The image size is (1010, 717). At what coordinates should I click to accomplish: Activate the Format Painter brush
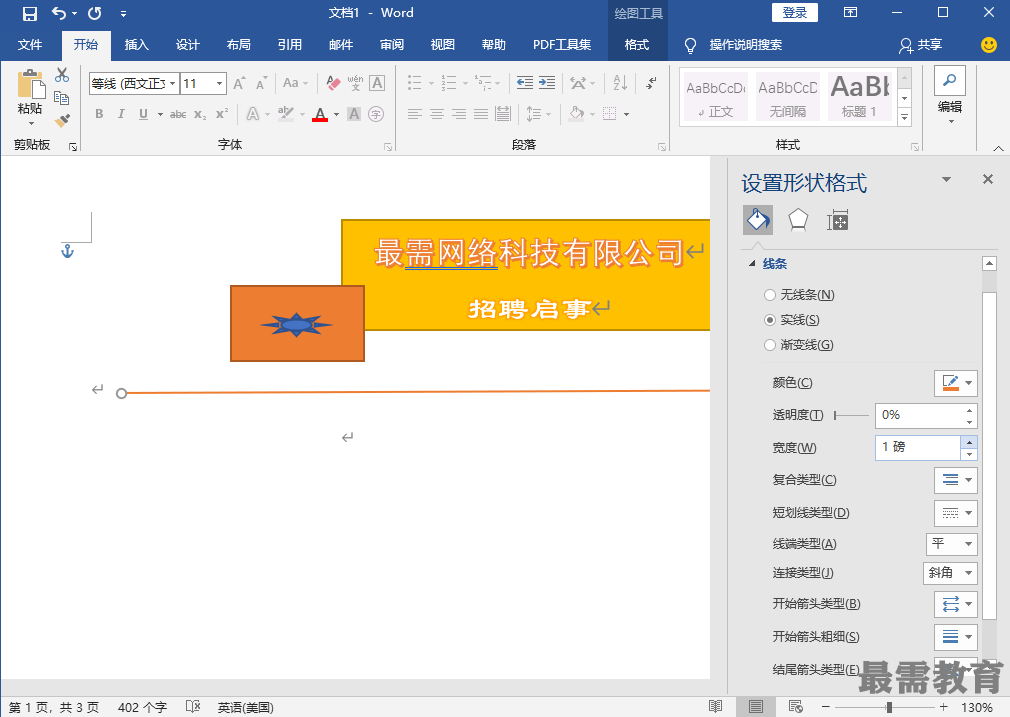coord(62,120)
